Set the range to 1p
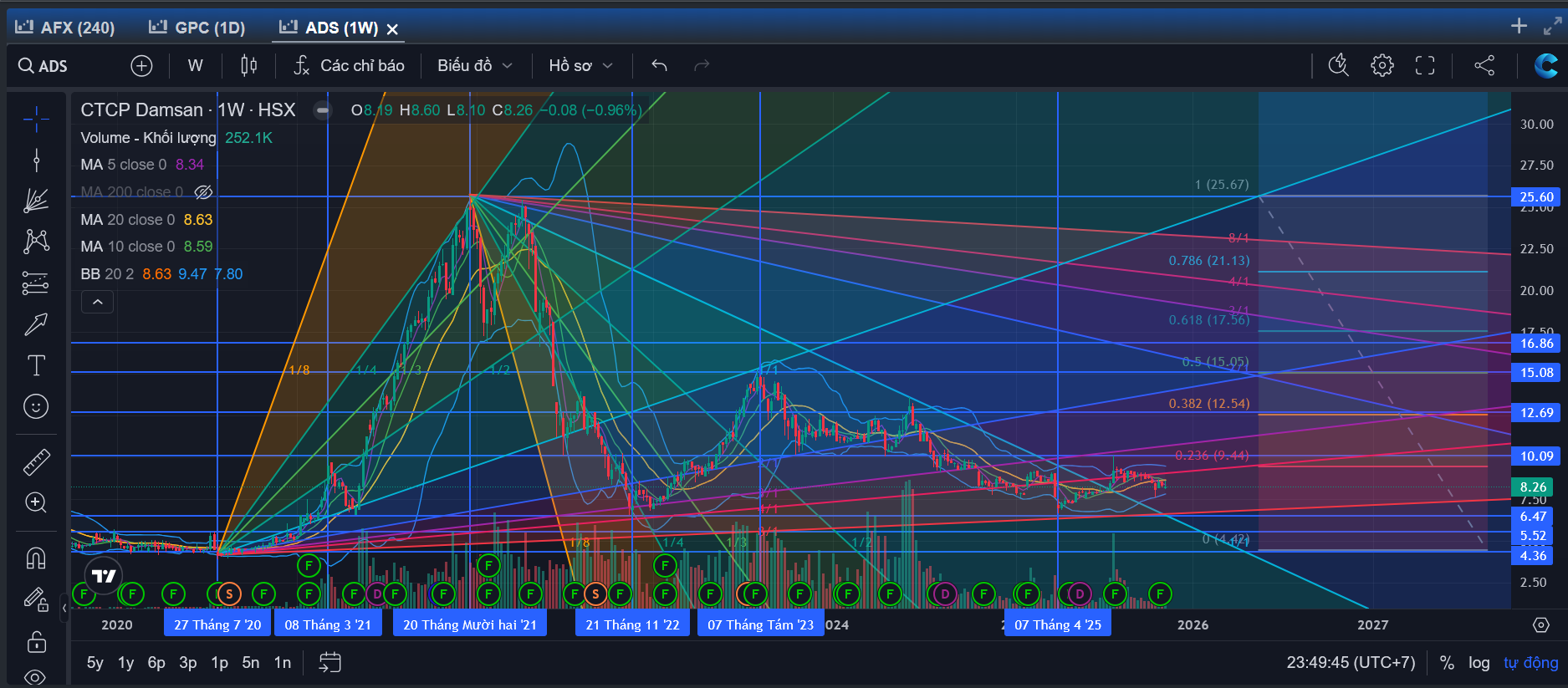 pos(219,663)
